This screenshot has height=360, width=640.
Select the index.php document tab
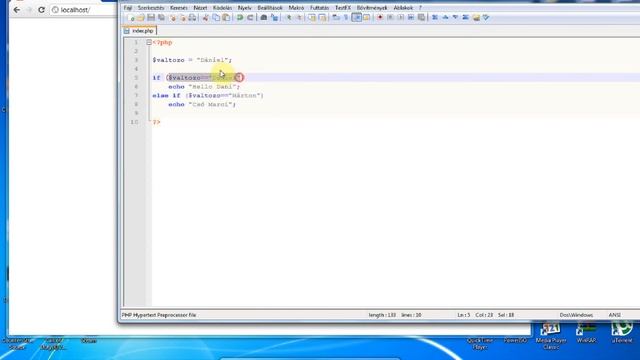coord(139,31)
